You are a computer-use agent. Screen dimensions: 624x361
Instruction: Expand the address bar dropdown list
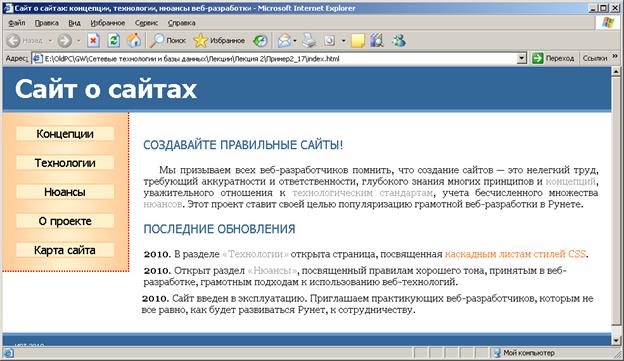(x=522, y=59)
